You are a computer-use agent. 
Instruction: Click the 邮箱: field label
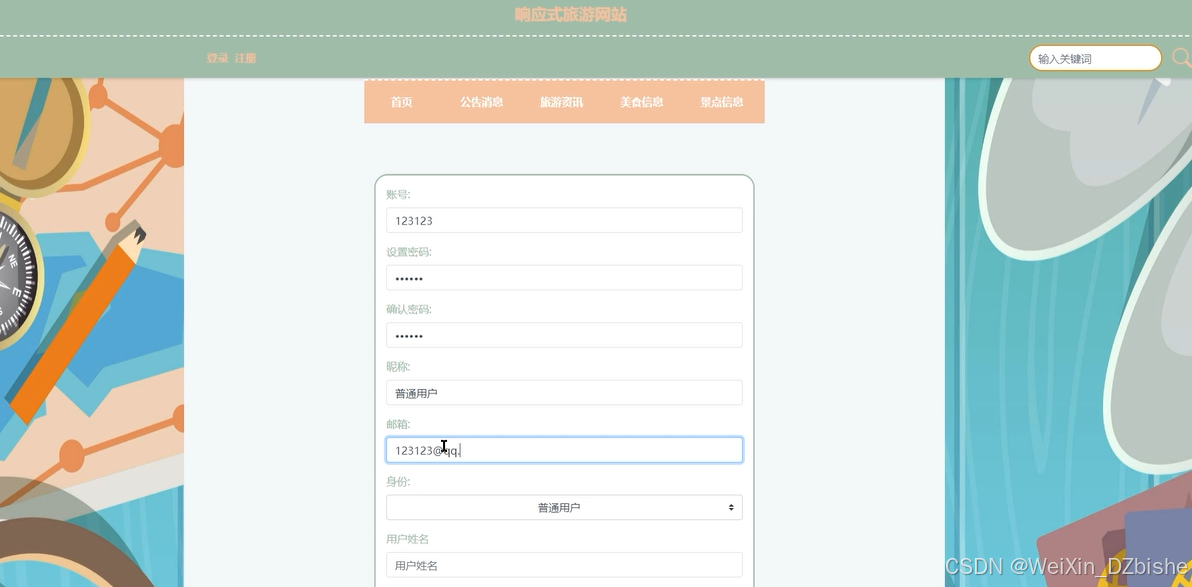tap(398, 424)
